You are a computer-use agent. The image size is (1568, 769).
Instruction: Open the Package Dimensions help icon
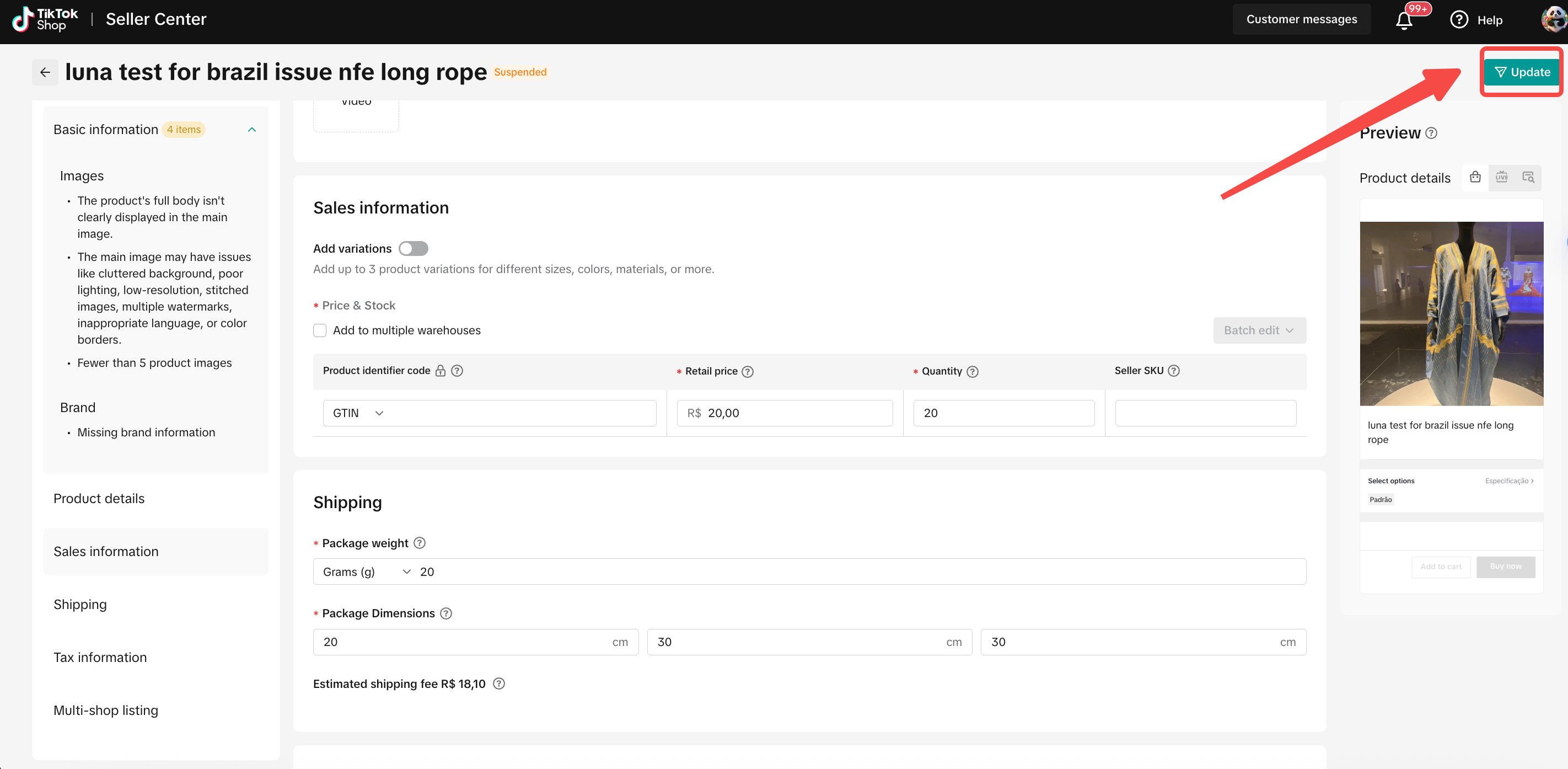pyautogui.click(x=445, y=614)
